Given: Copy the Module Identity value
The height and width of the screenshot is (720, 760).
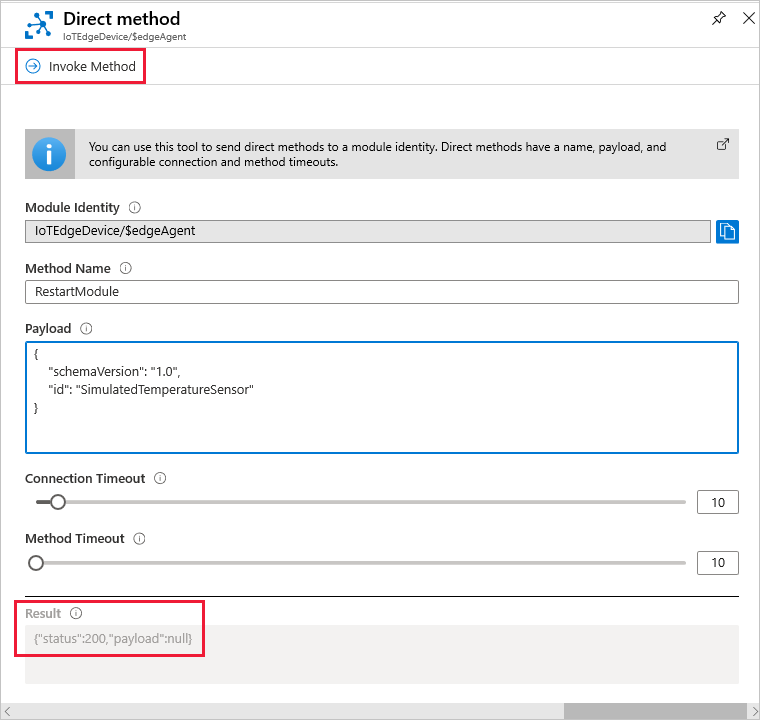Looking at the screenshot, I should tap(728, 232).
